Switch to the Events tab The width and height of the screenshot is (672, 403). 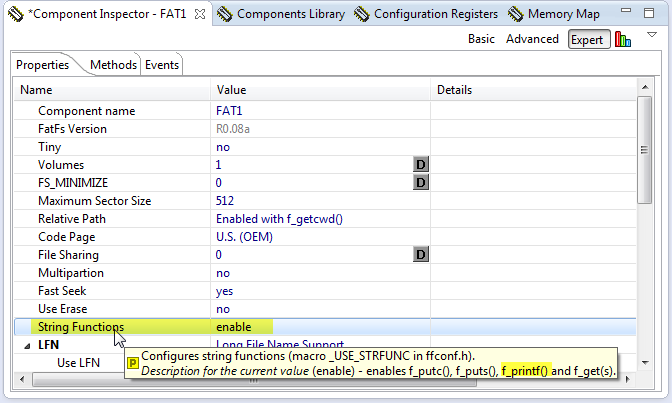(162, 65)
